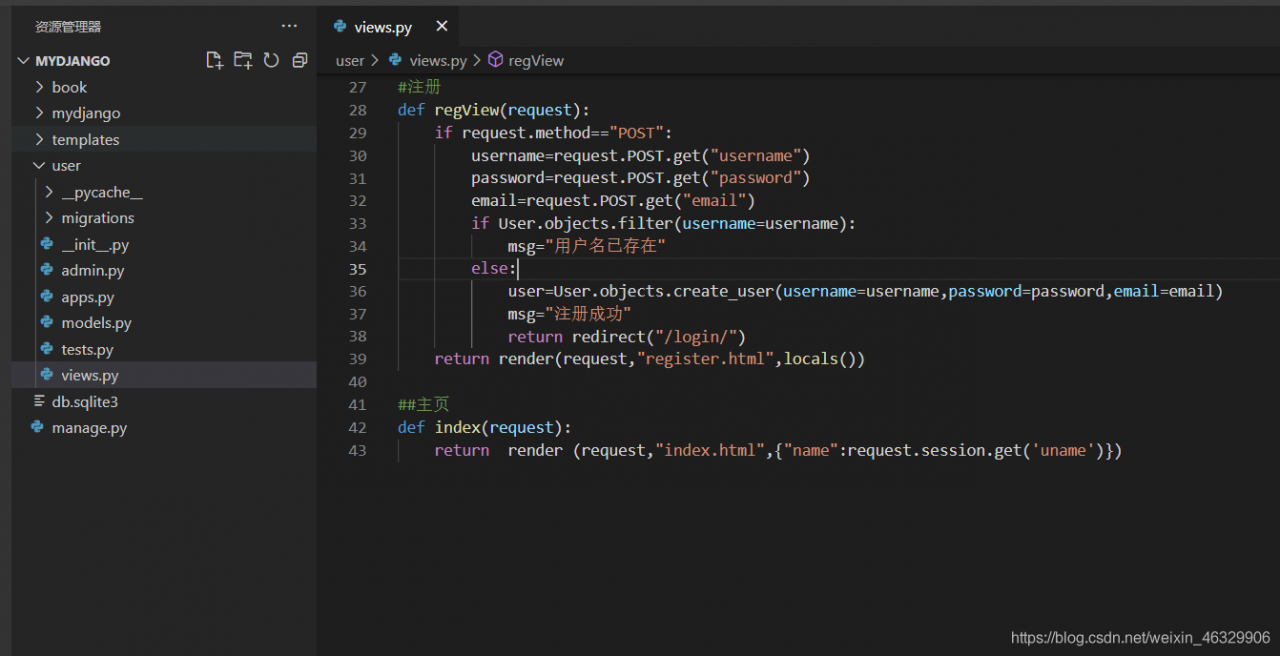1280x656 pixels.
Task: Open manage.py from the file tree
Action: coord(89,428)
